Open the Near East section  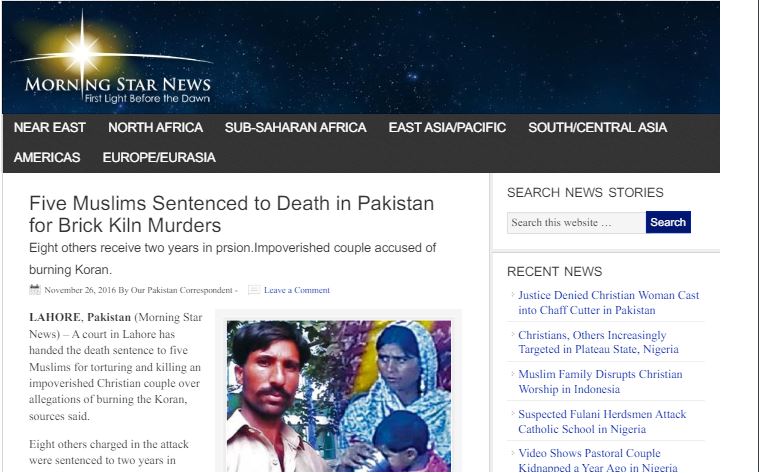coord(50,127)
